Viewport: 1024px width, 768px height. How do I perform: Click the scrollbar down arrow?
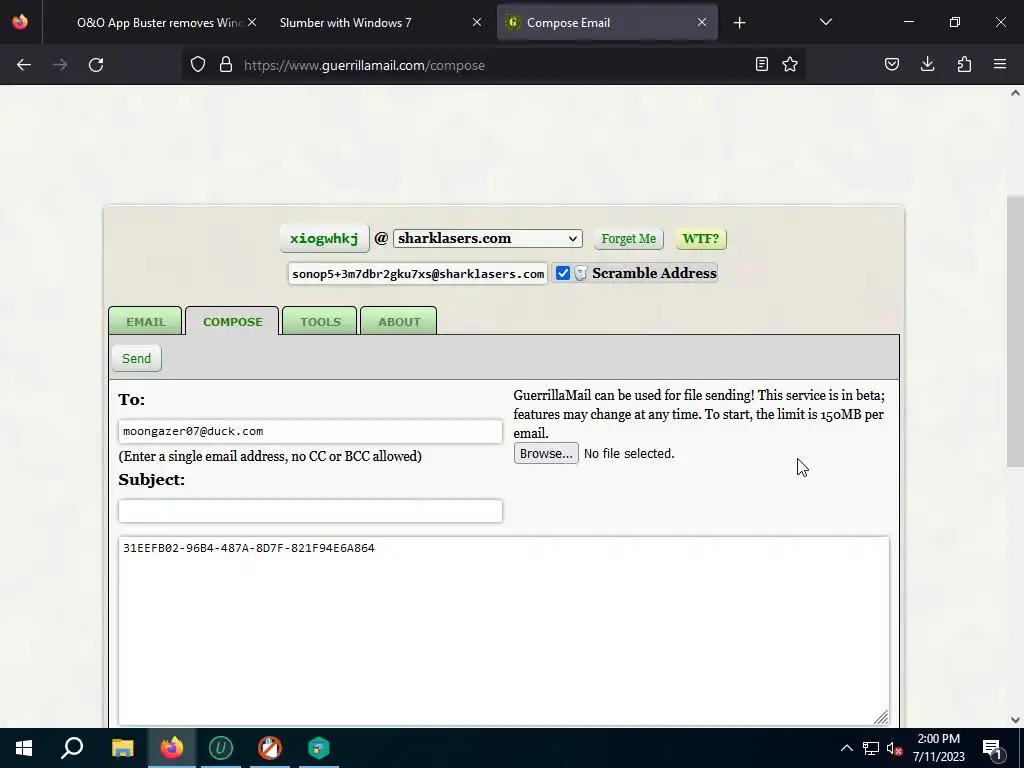[x=1015, y=720]
